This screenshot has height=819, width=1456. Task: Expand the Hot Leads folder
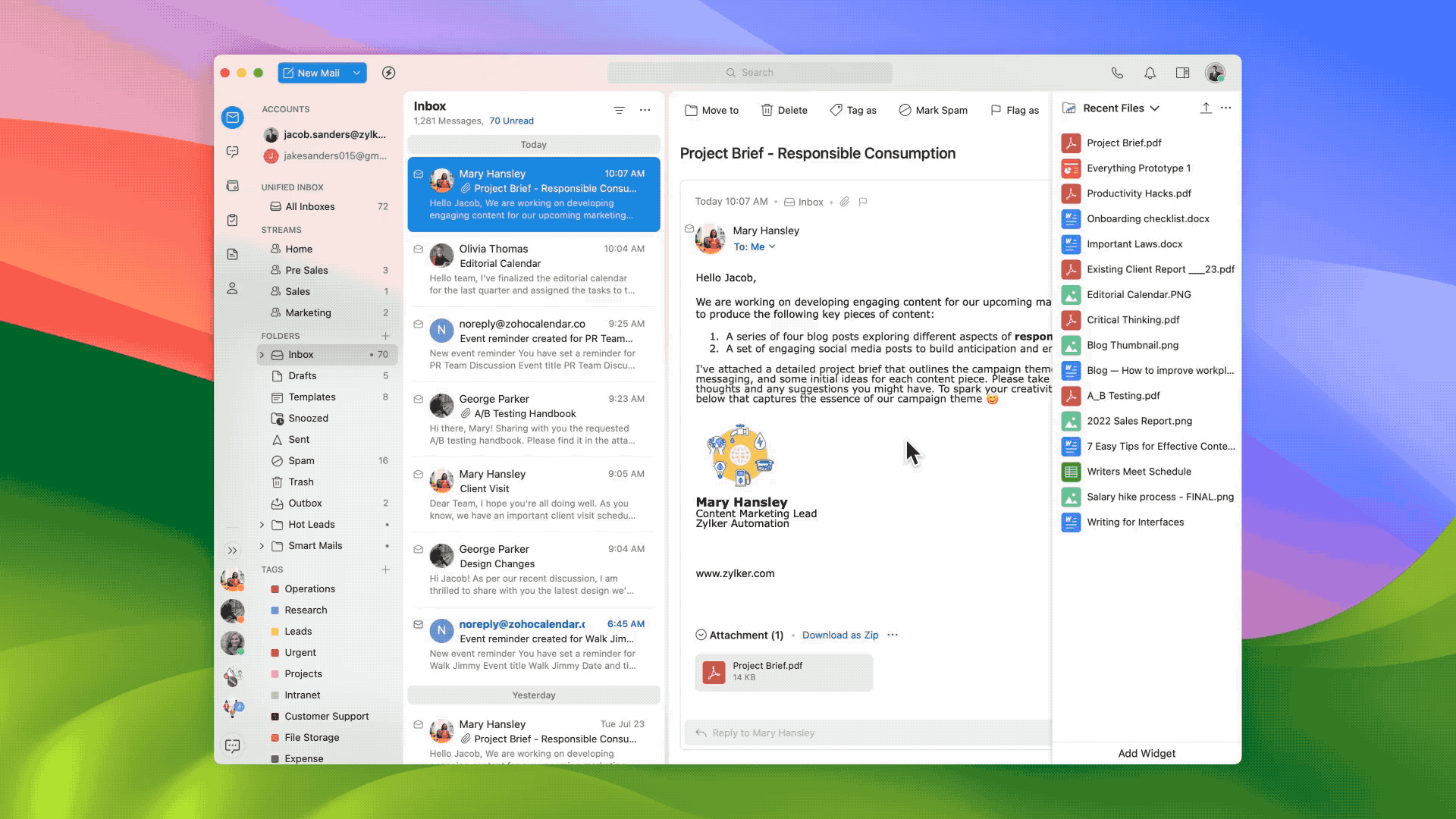click(262, 525)
